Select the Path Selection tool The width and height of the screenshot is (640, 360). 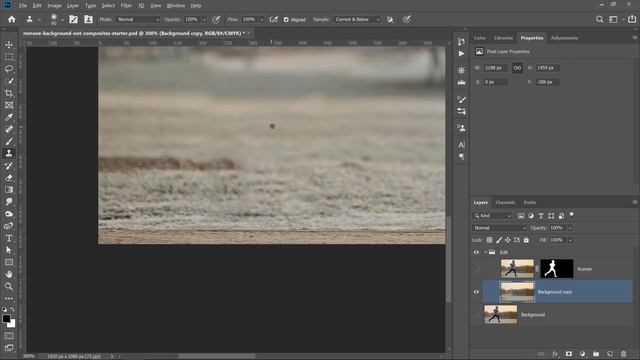(x=9, y=250)
